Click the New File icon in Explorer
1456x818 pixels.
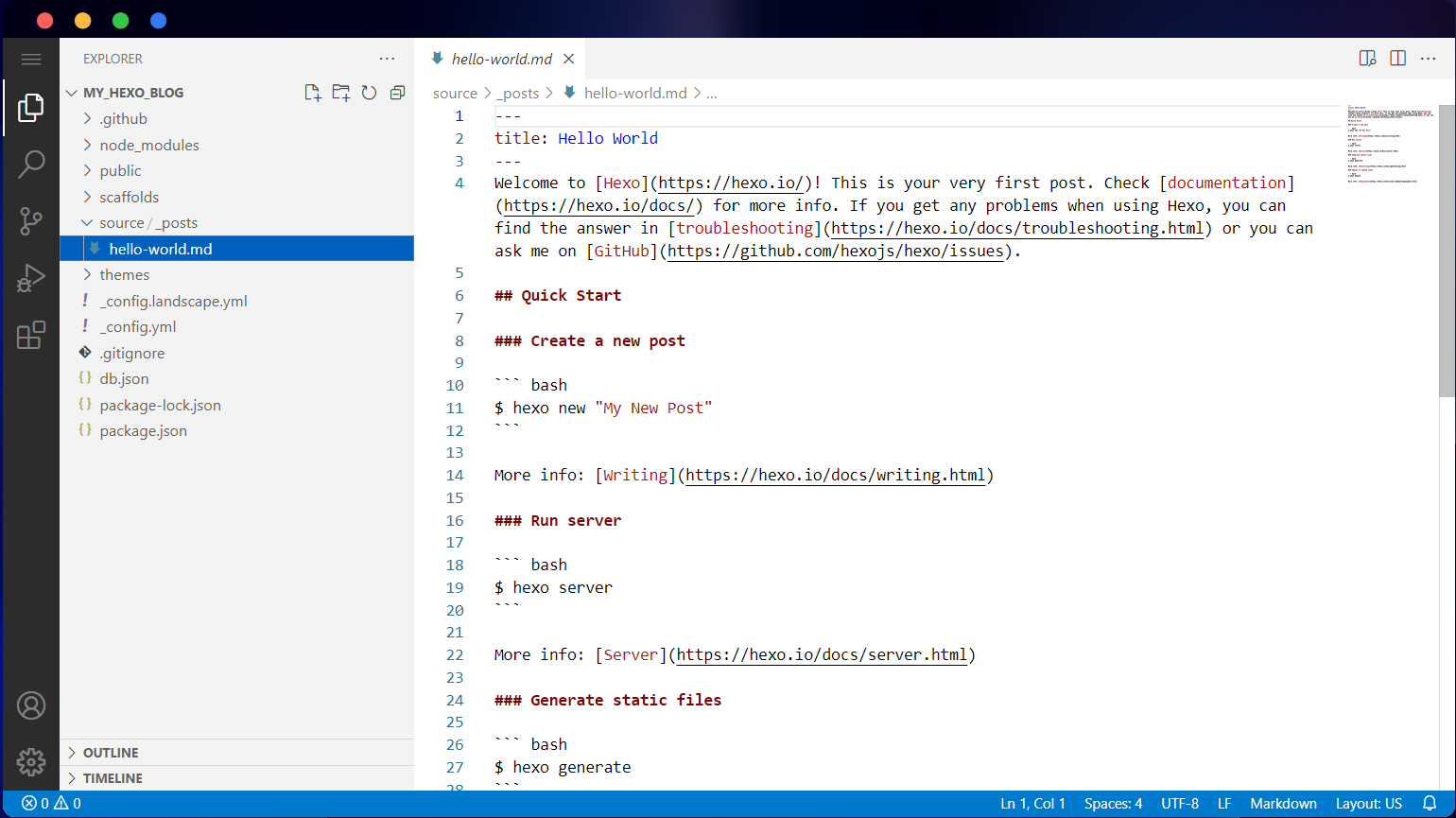[312, 93]
